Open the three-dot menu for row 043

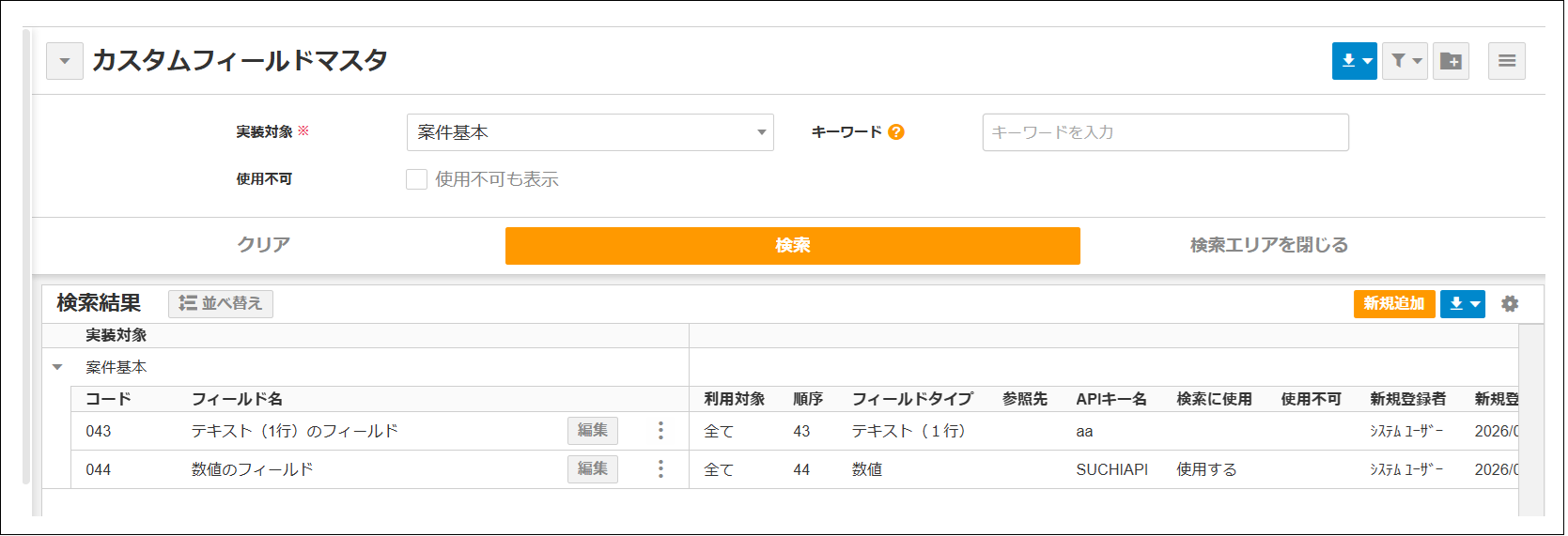click(660, 431)
